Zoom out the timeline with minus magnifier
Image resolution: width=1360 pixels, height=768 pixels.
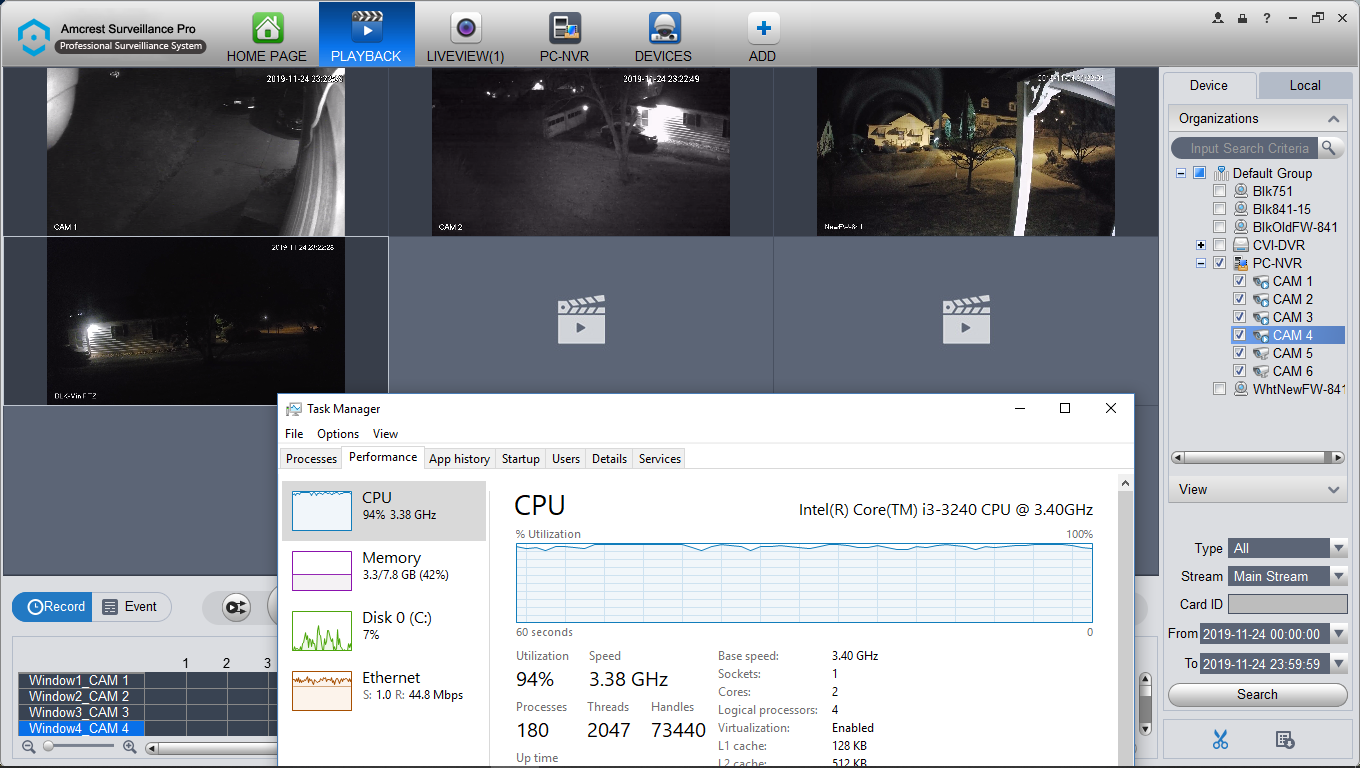pos(28,746)
